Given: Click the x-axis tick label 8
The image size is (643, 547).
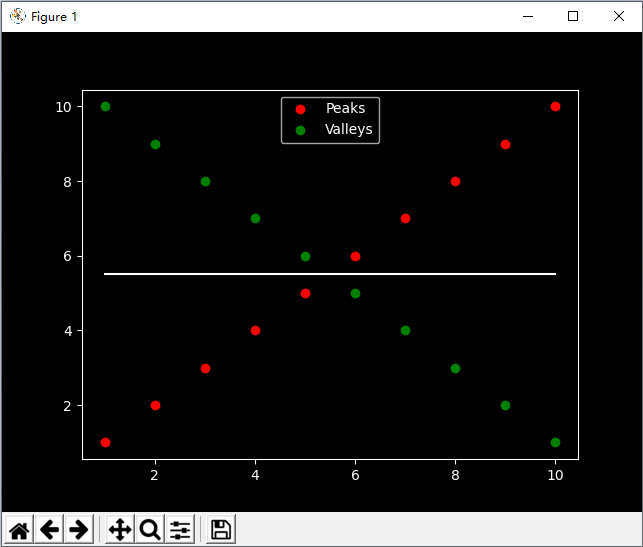Looking at the screenshot, I should click(x=455, y=475).
